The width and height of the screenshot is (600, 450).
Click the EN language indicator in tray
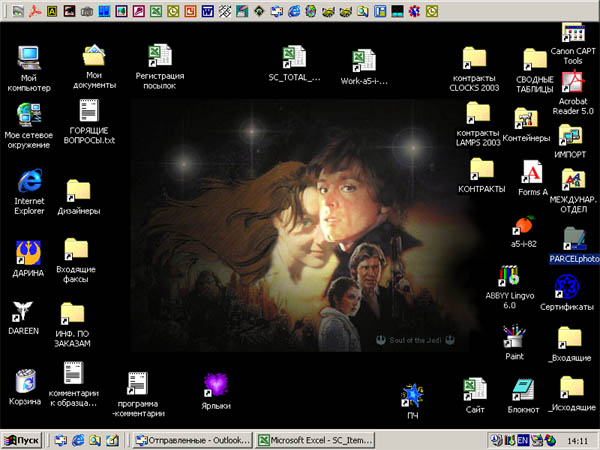pos(523,440)
